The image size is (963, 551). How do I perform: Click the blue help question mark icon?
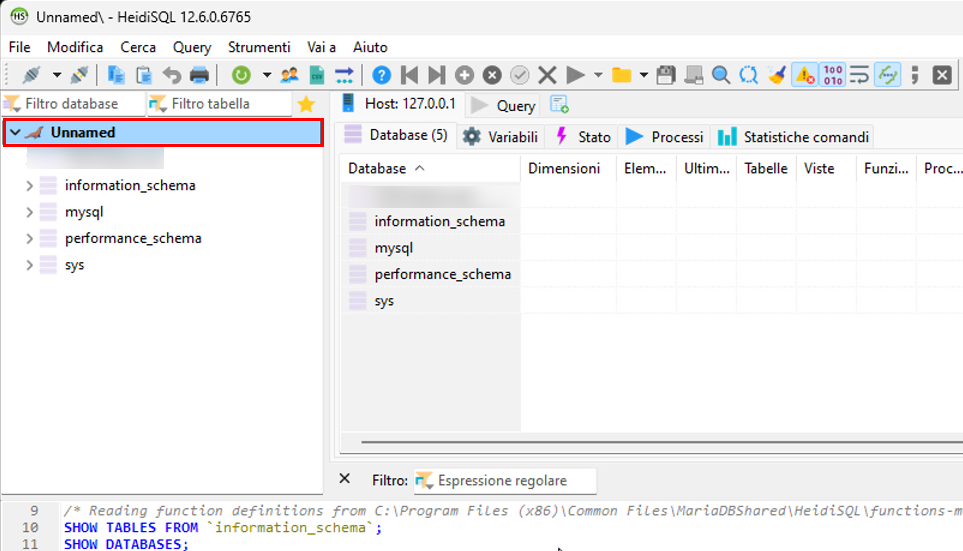click(381, 75)
